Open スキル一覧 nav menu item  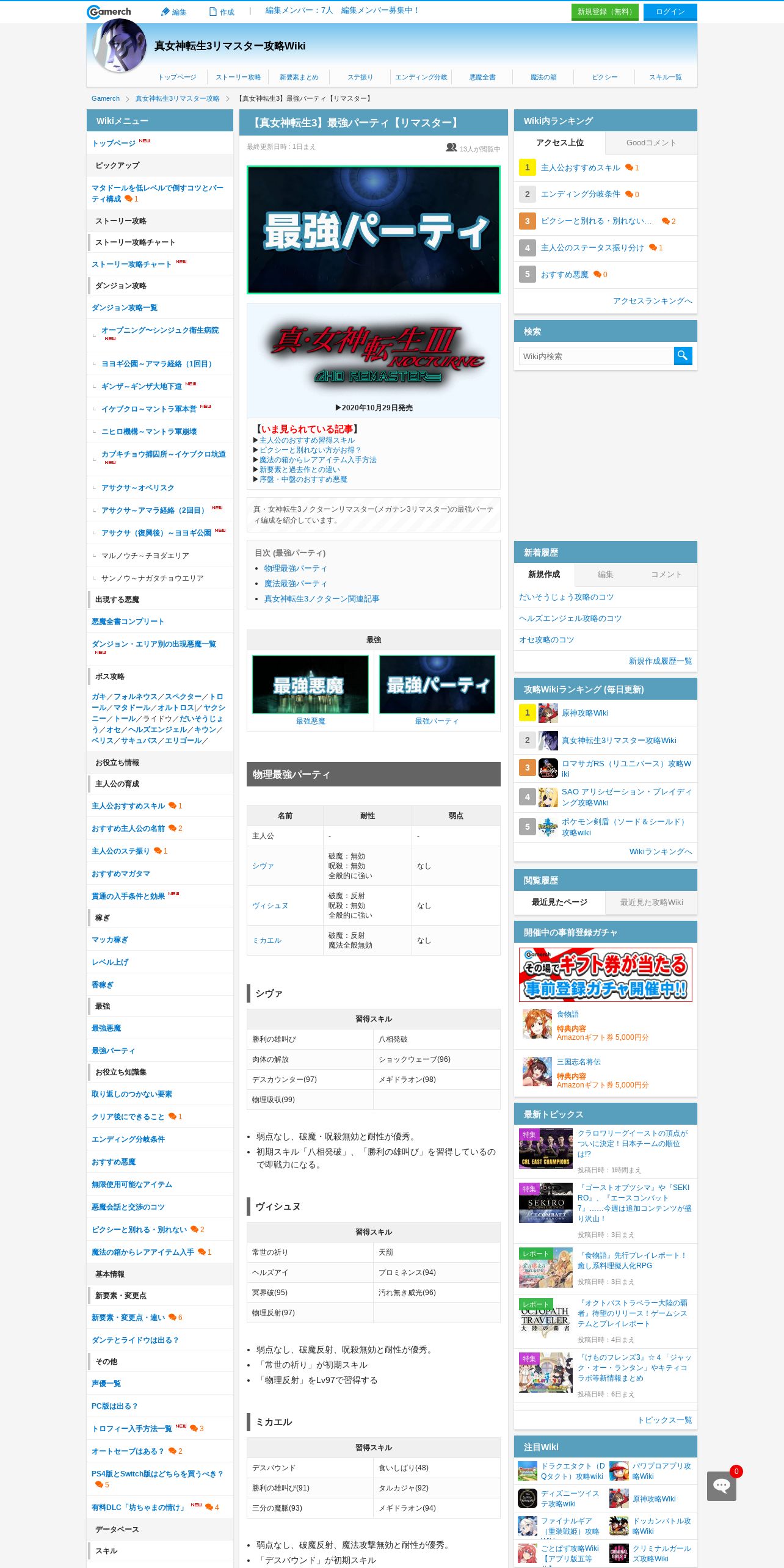click(666, 78)
